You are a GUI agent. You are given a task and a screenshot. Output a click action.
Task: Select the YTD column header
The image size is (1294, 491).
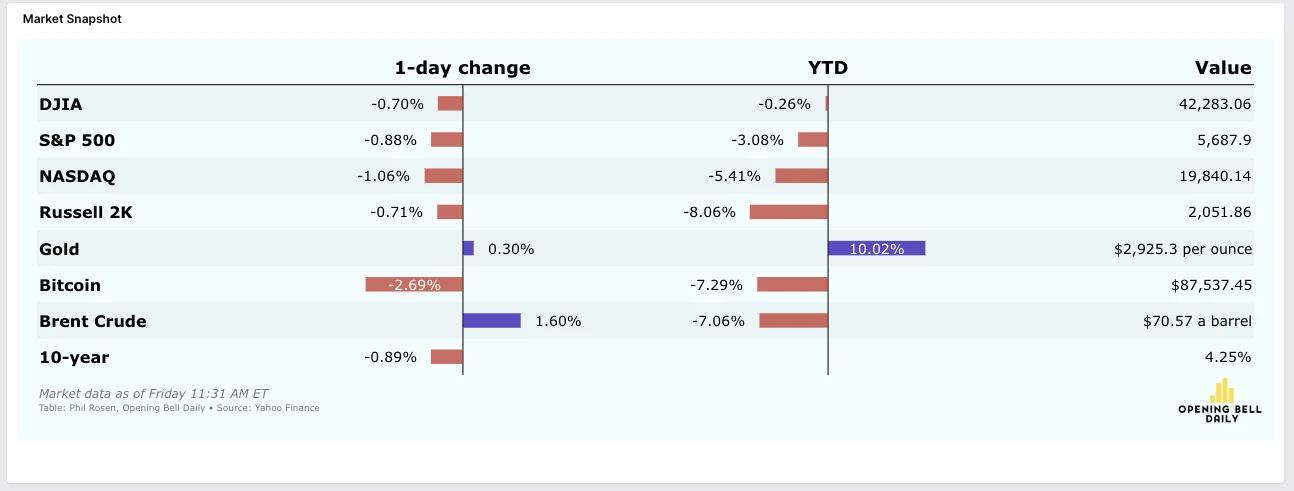pos(828,68)
